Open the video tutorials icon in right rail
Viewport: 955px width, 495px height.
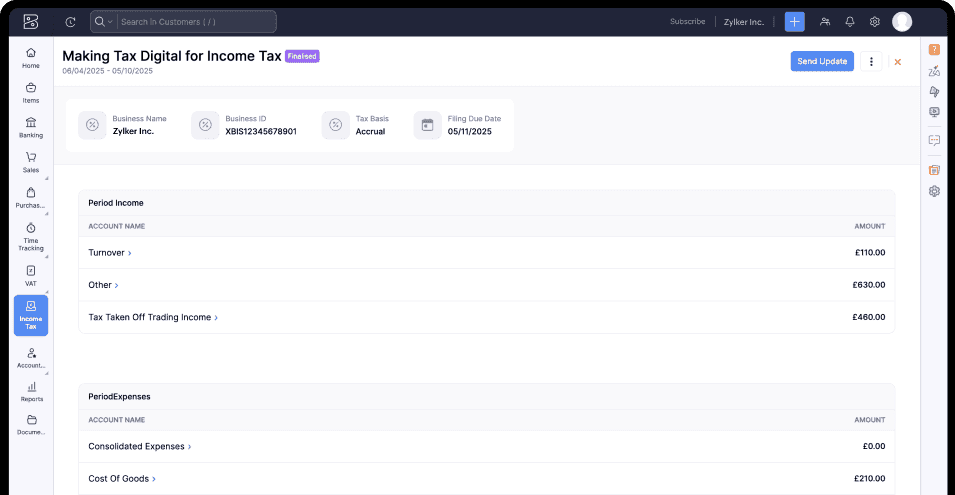934,112
